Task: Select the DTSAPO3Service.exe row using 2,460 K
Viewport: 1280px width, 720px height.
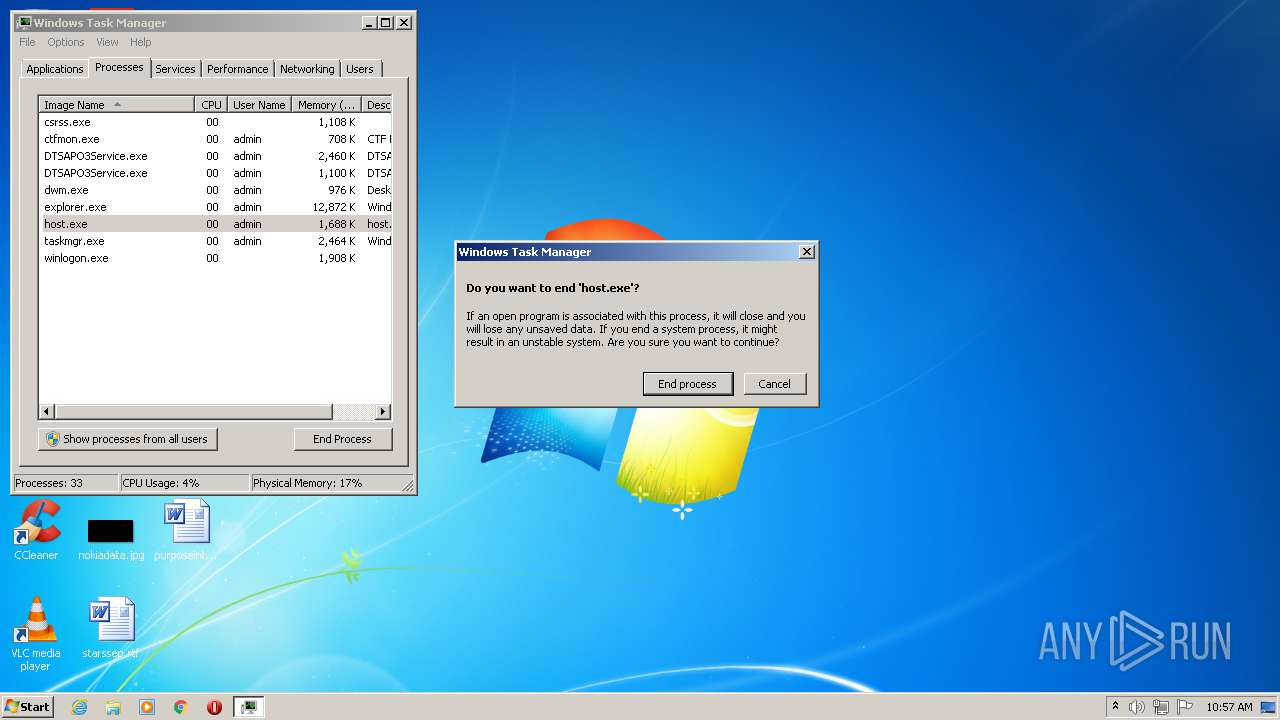Action: [215, 156]
